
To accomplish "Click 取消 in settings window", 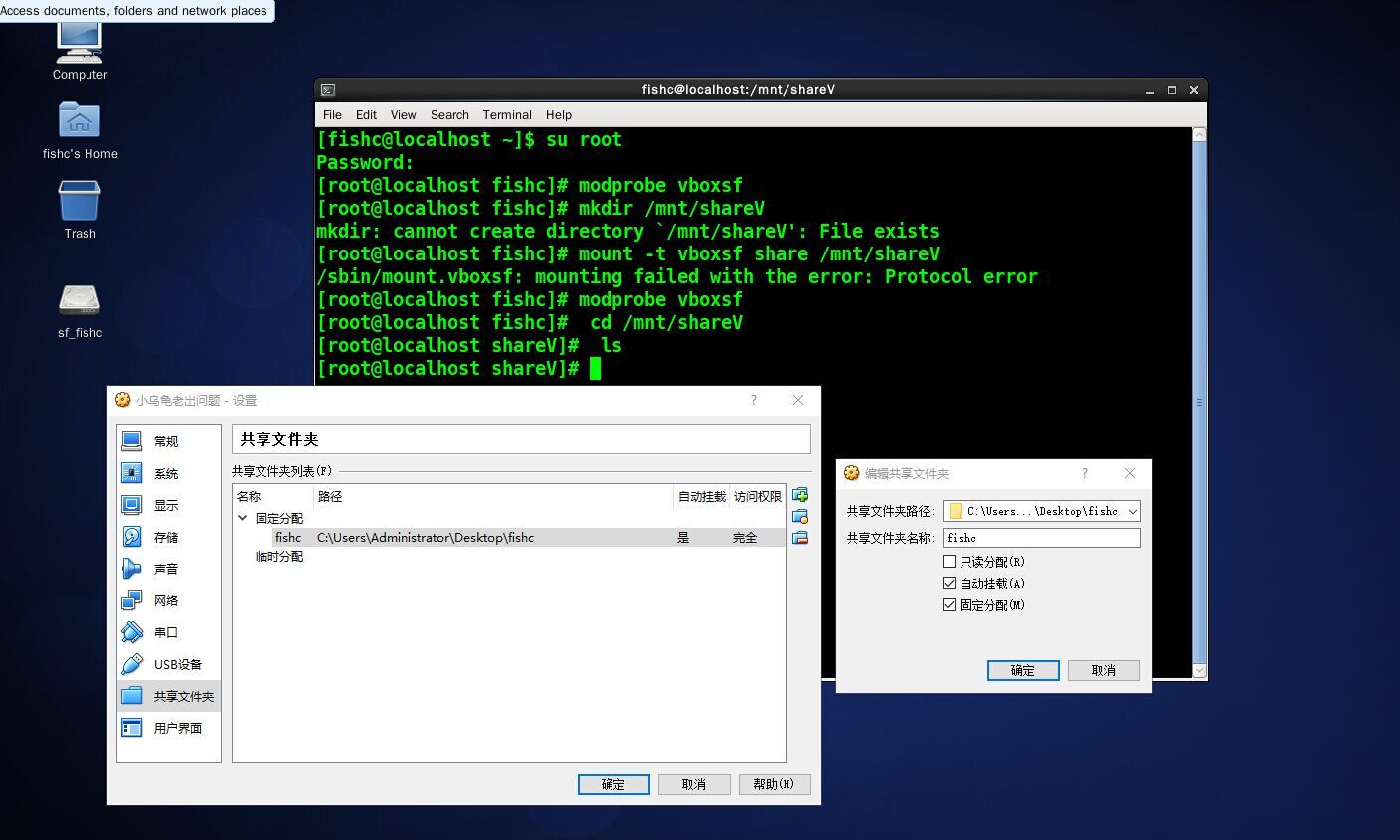I will (x=694, y=784).
